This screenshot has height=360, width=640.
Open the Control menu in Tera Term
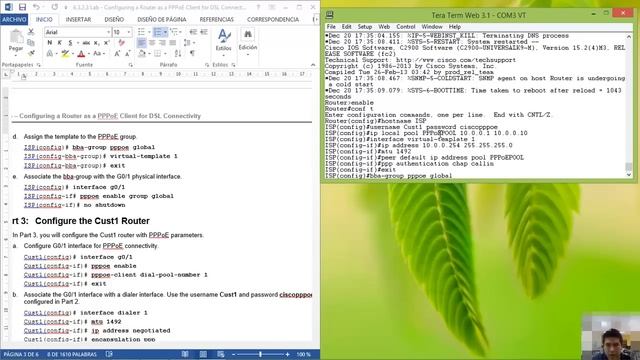405,27
